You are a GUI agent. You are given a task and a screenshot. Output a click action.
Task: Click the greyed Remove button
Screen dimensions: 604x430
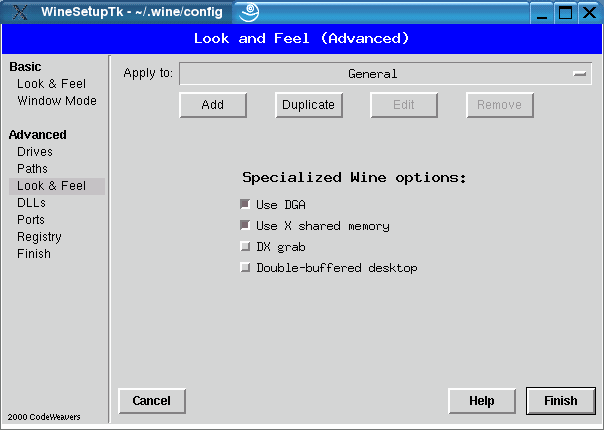coord(500,105)
